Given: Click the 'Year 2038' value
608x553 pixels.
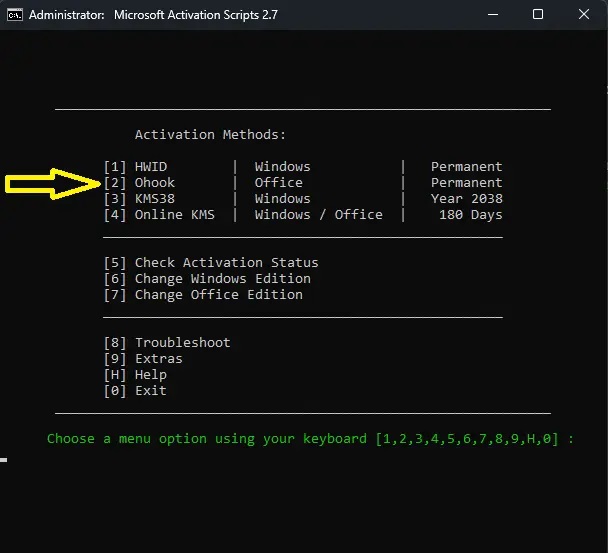Looking at the screenshot, I should [466, 199].
